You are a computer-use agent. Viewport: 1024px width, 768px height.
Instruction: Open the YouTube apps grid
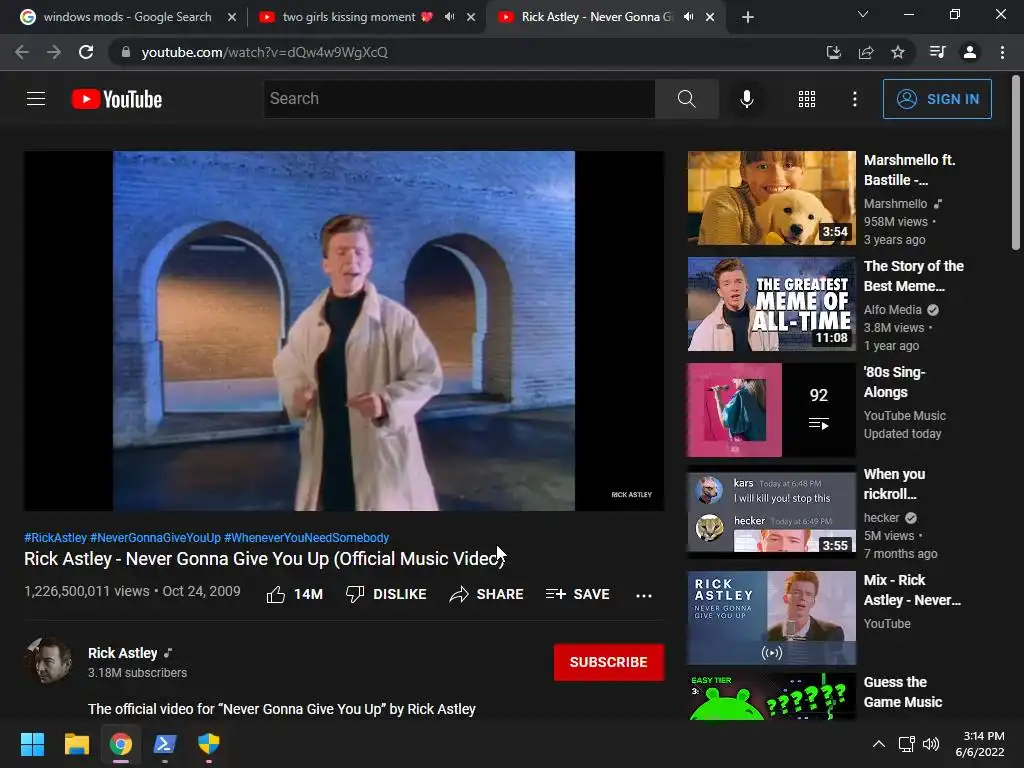(x=807, y=99)
